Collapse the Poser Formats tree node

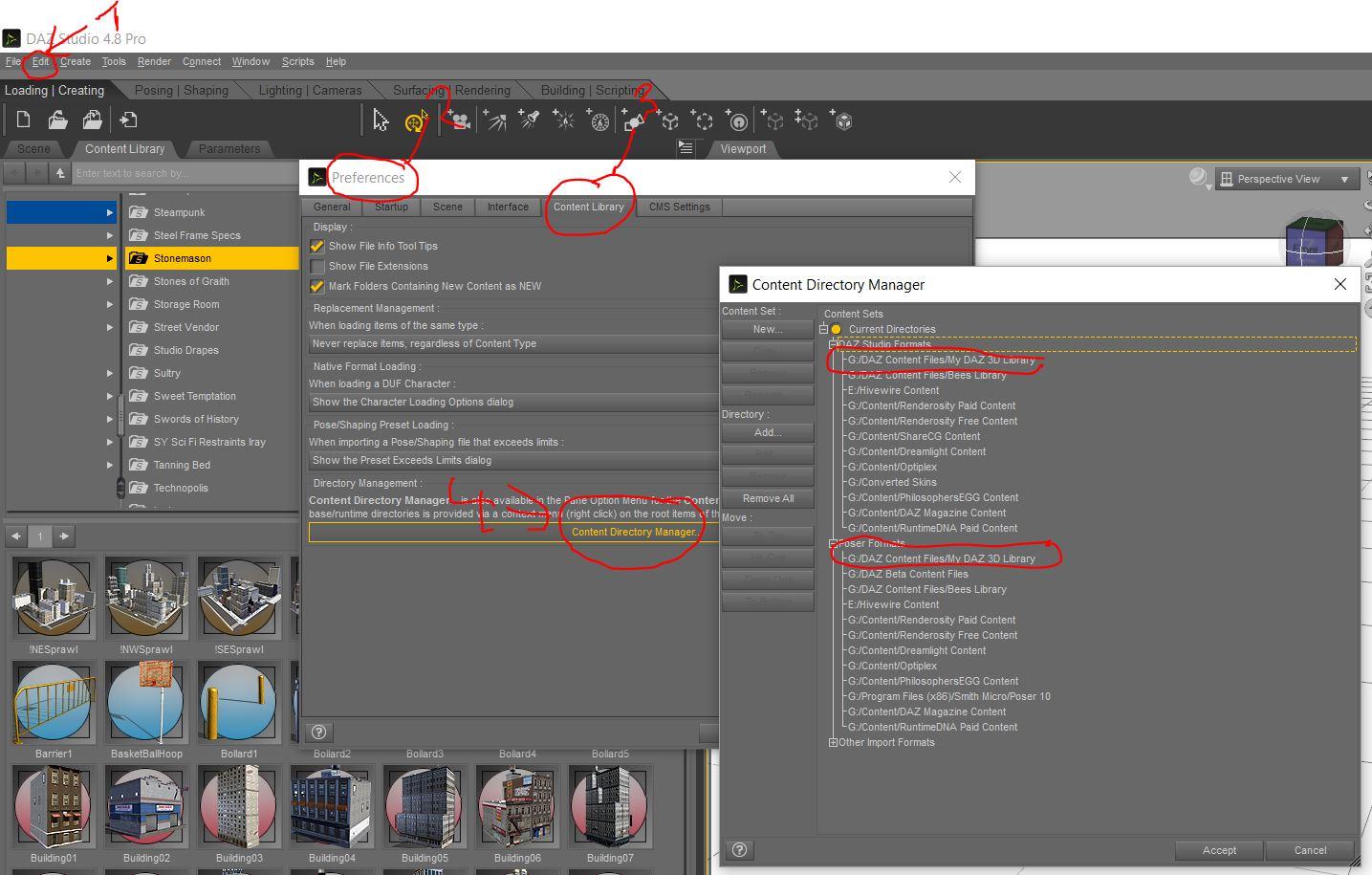[833, 543]
